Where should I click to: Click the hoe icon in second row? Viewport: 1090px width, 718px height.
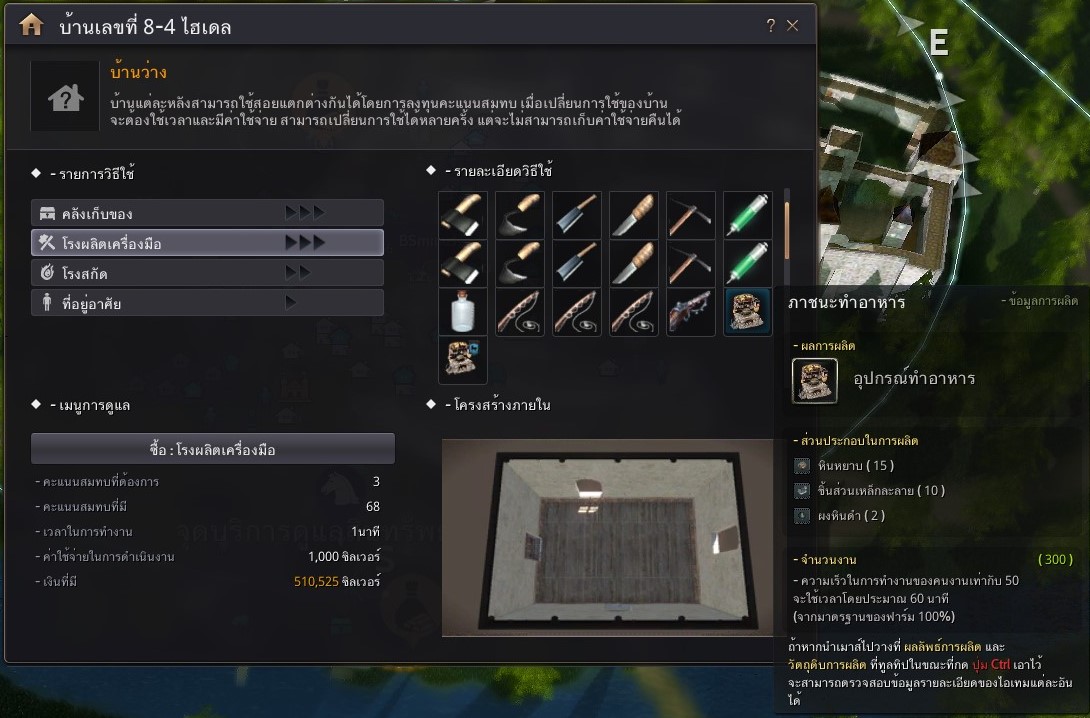point(520,263)
